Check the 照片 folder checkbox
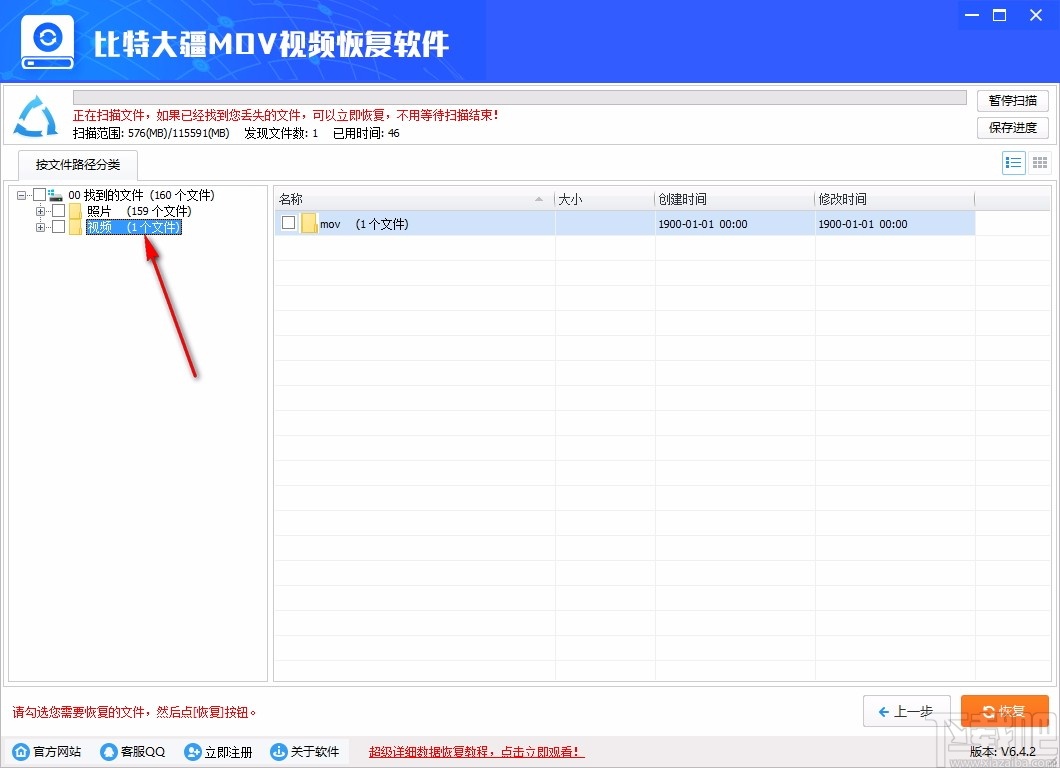This screenshot has width=1060, height=768. pos(58,210)
